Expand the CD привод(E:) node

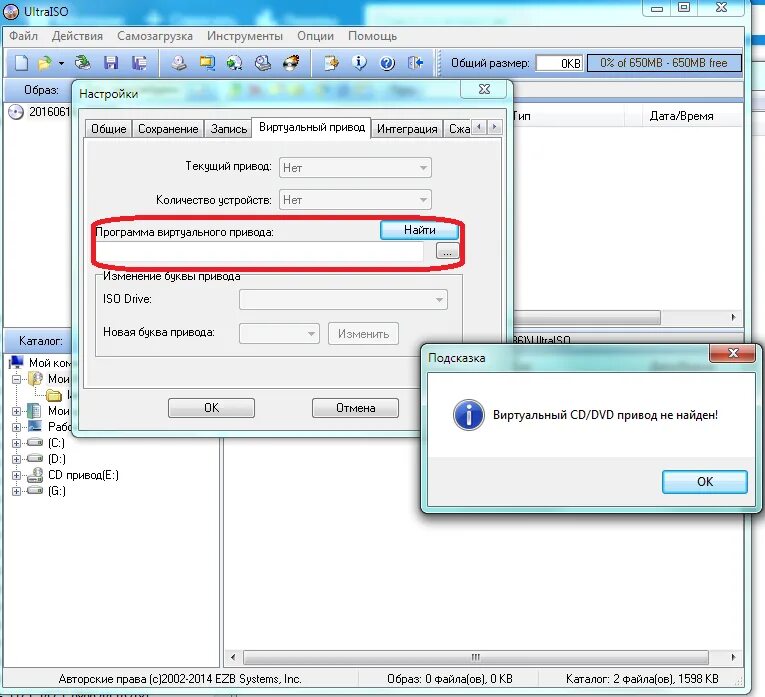tap(16, 475)
